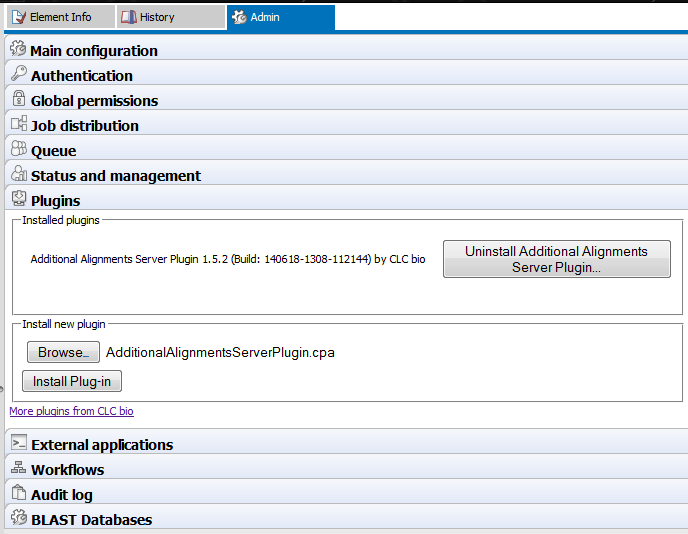Expand the Global permissions section
688x534 pixels.
pyautogui.click(x=347, y=98)
